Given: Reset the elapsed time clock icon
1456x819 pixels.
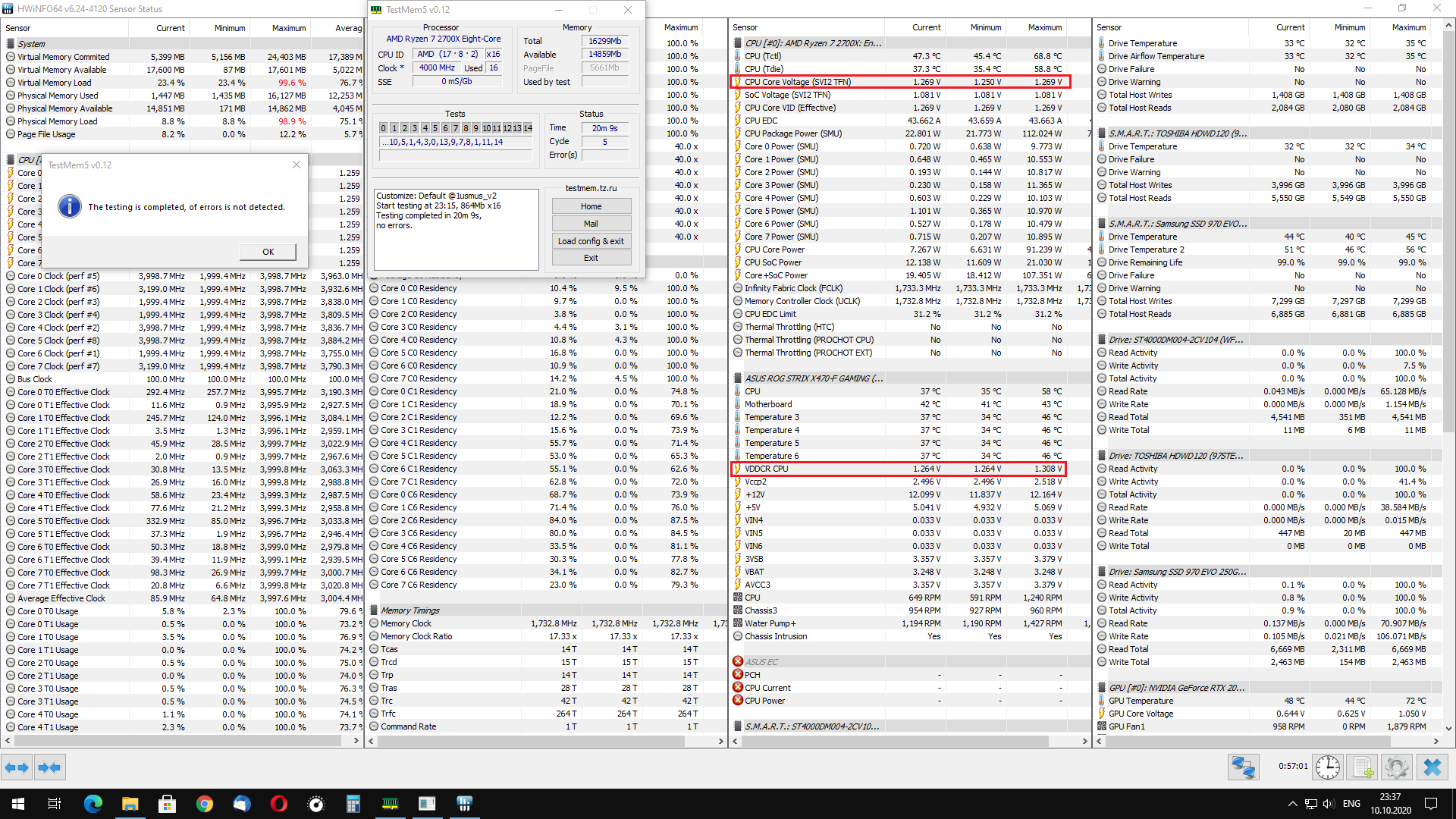Looking at the screenshot, I should [1327, 767].
